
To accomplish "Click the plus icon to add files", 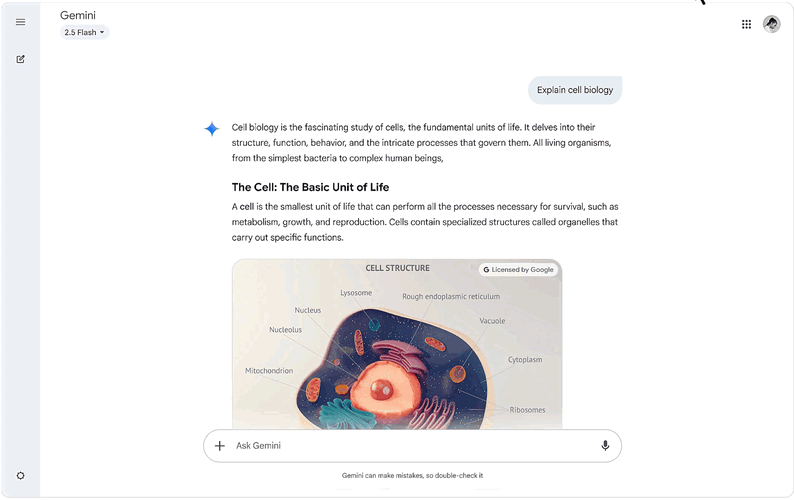I will 220,446.
